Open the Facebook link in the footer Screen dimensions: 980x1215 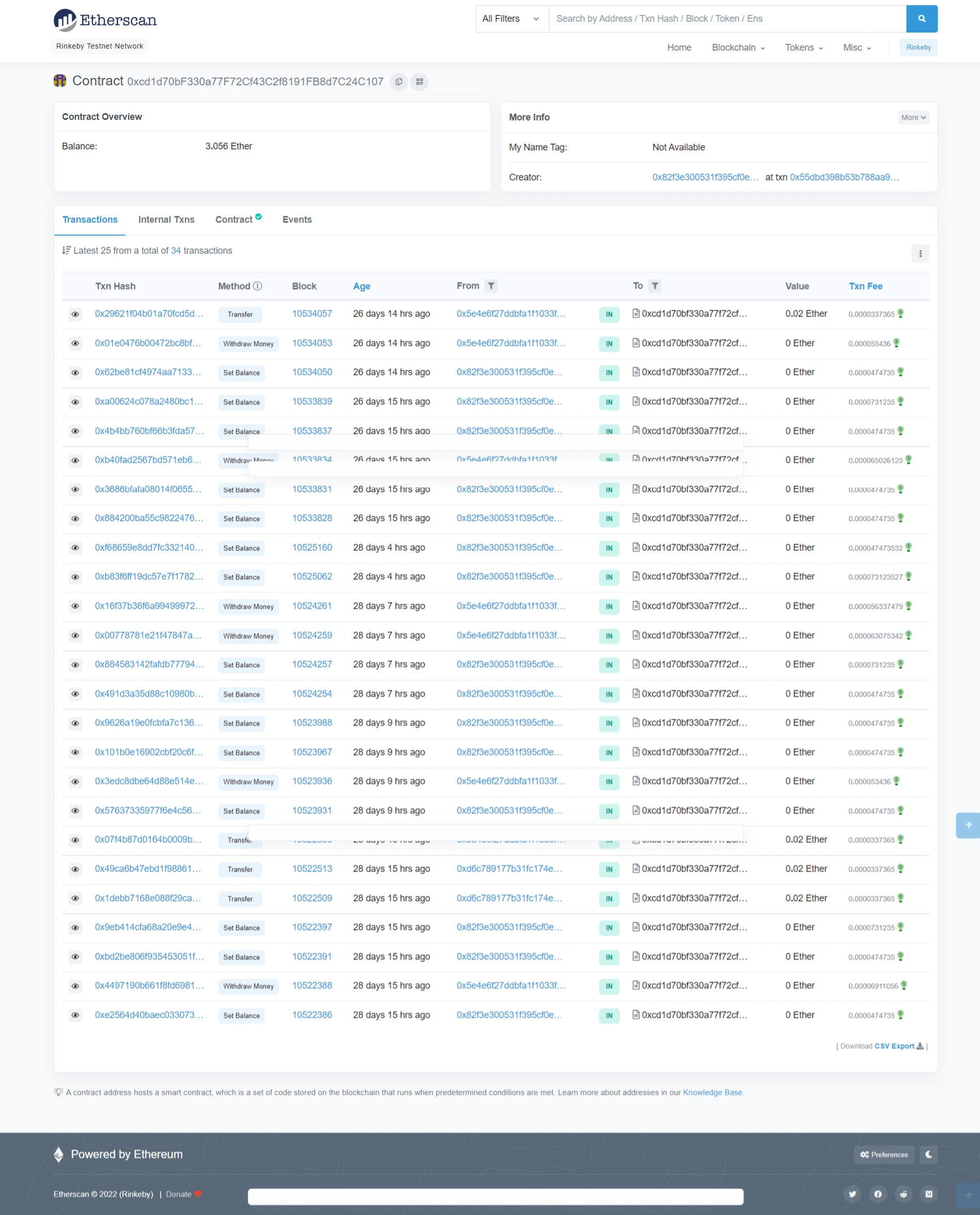point(878,1193)
